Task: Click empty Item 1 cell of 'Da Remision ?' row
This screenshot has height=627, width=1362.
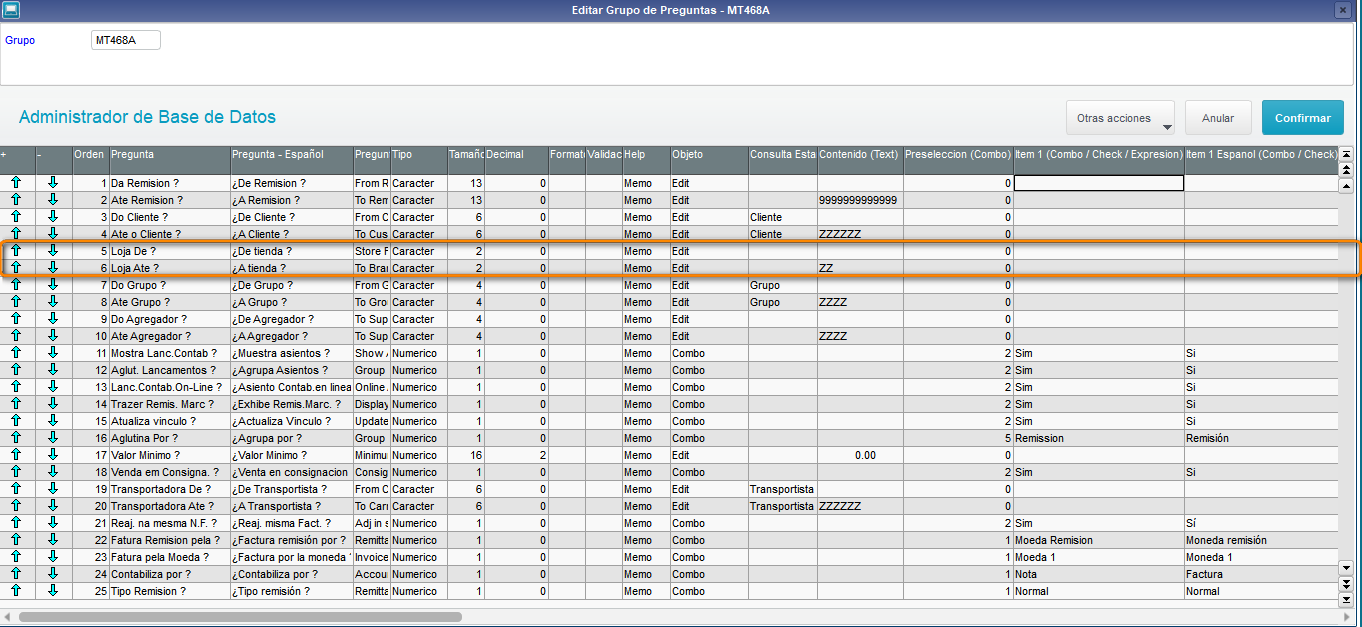Action: coord(1099,183)
